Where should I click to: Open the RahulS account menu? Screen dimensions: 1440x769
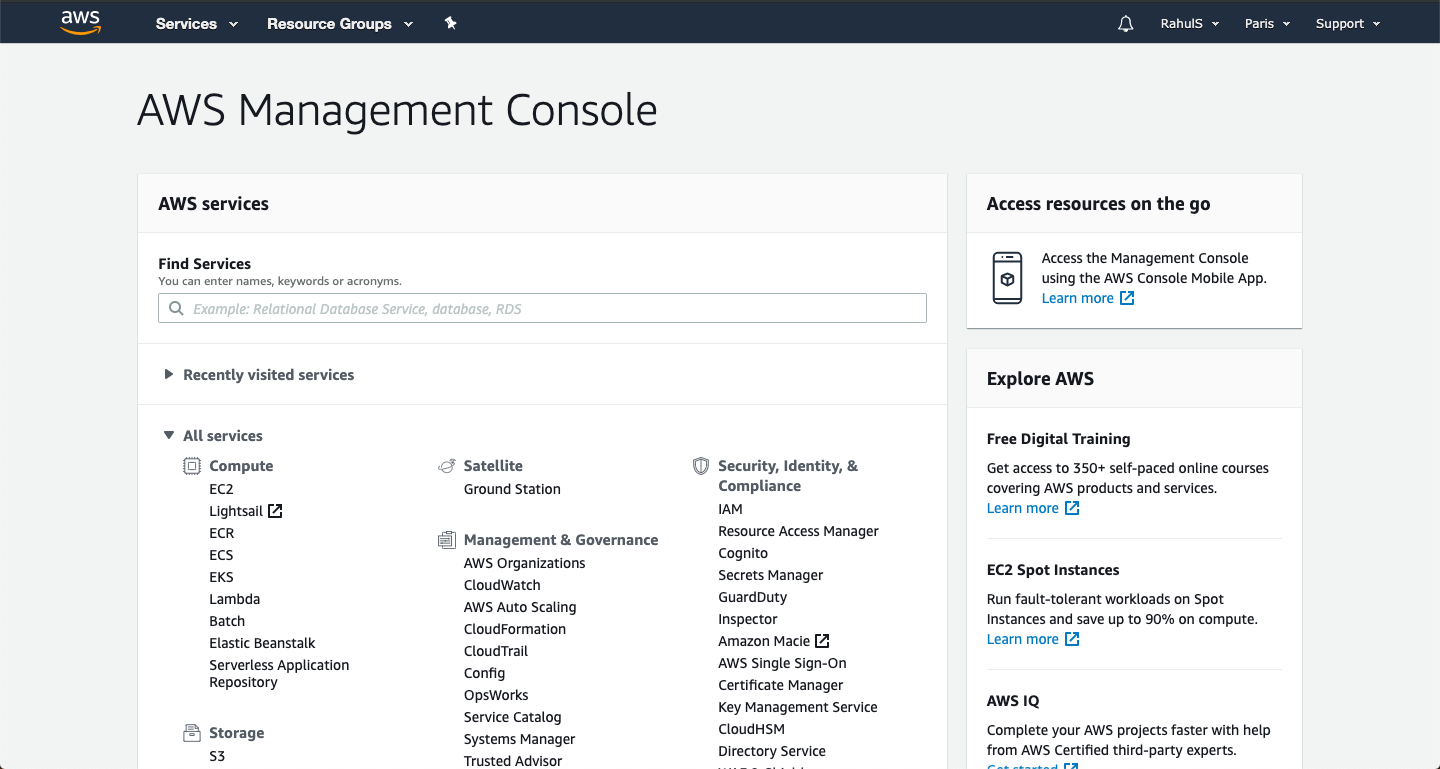[x=1189, y=24]
